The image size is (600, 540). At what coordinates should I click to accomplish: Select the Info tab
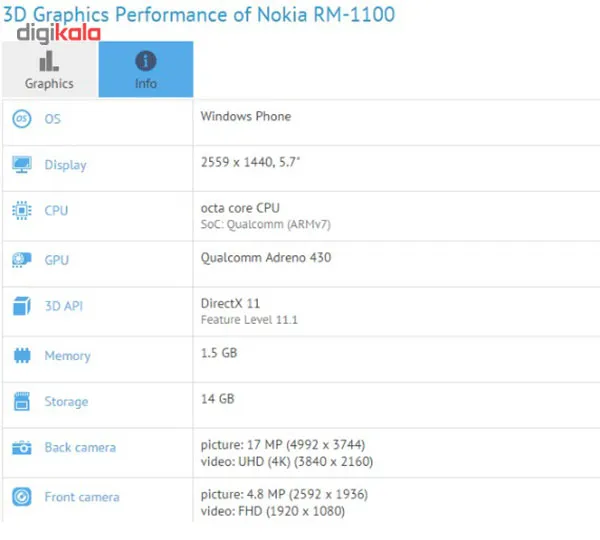click(146, 69)
